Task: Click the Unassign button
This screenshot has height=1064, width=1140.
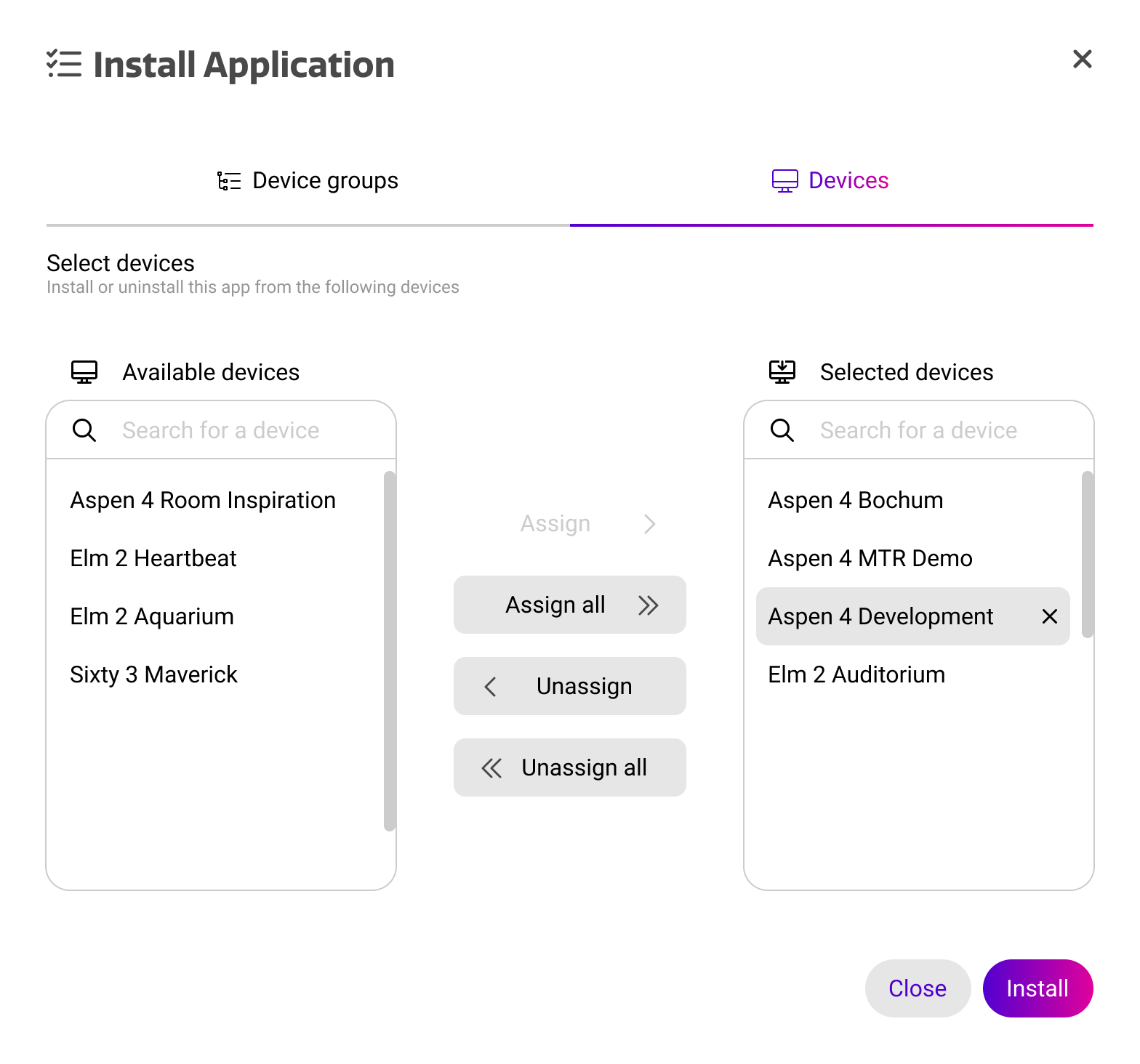Action: [x=569, y=686]
